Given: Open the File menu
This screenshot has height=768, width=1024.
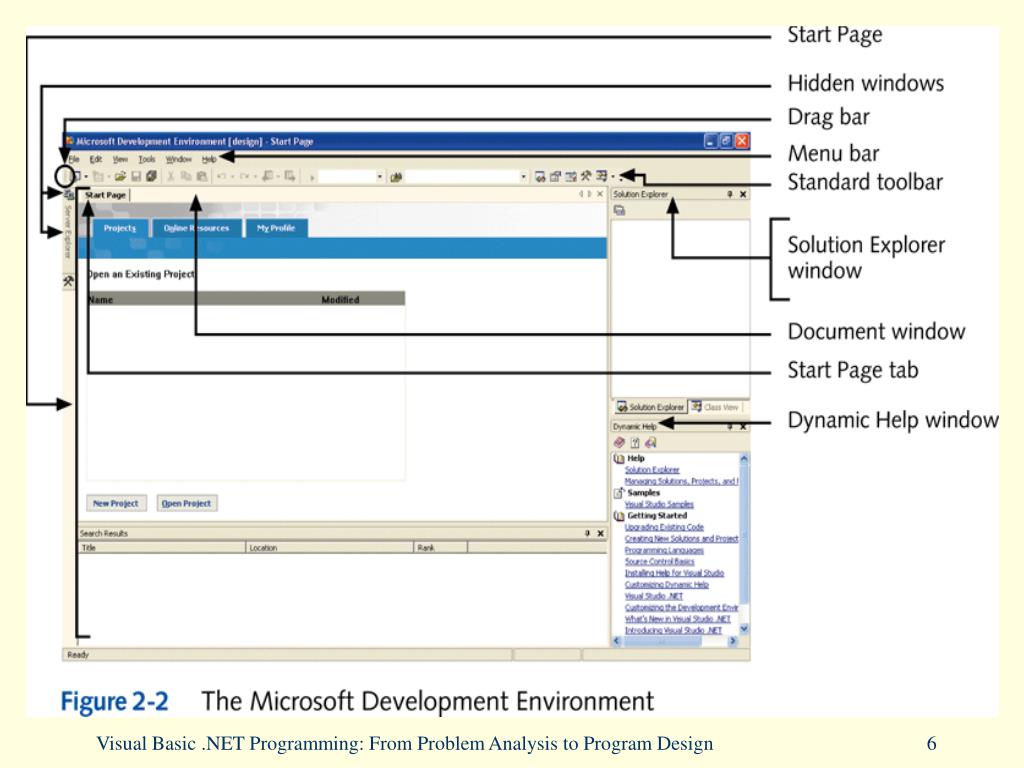Looking at the screenshot, I should click(x=74, y=159).
